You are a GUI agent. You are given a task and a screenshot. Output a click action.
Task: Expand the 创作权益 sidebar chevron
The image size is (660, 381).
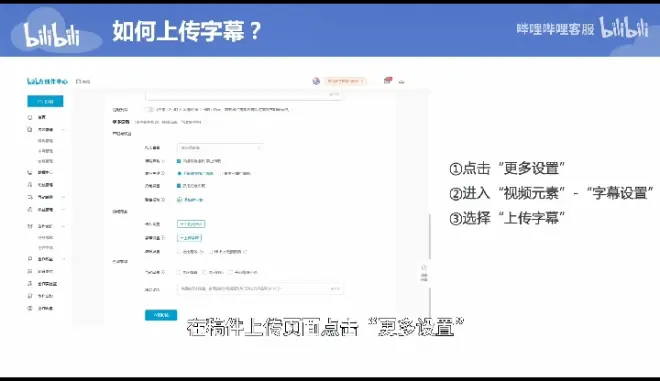[64, 259]
